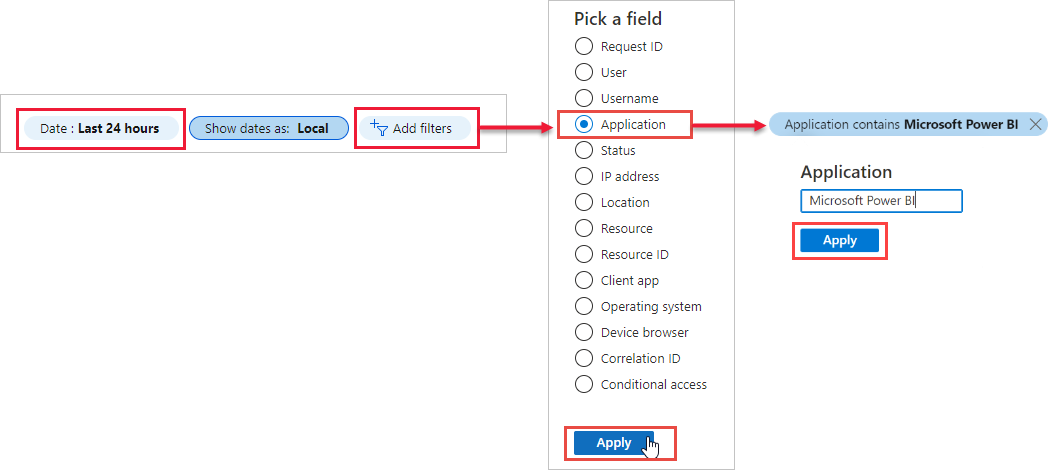Choose the Username field option
Viewport: 1050px width, 470px height.
point(584,98)
